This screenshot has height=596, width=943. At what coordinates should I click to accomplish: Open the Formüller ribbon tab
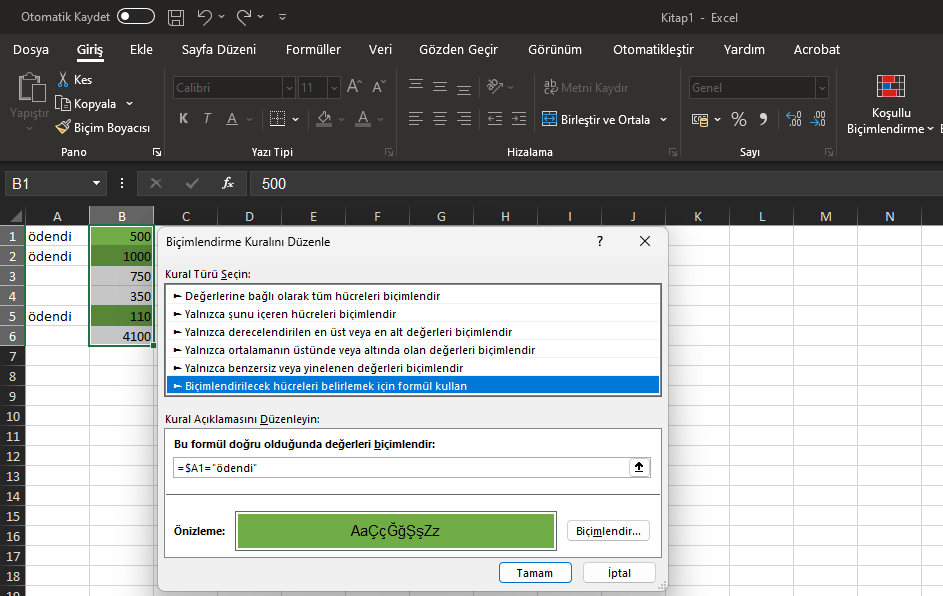[x=313, y=49]
